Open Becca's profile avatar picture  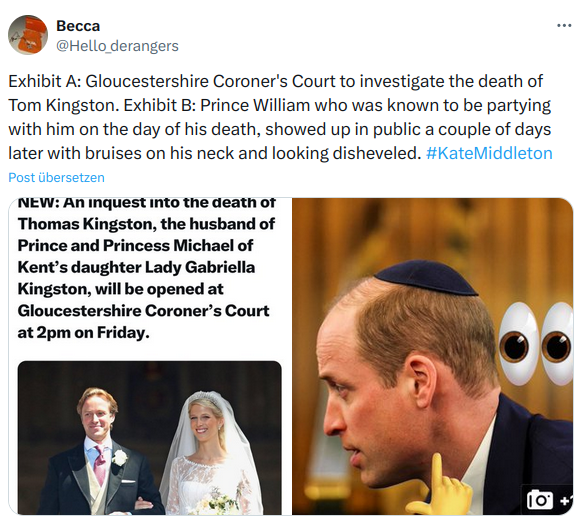pyautogui.click(x=28, y=35)
